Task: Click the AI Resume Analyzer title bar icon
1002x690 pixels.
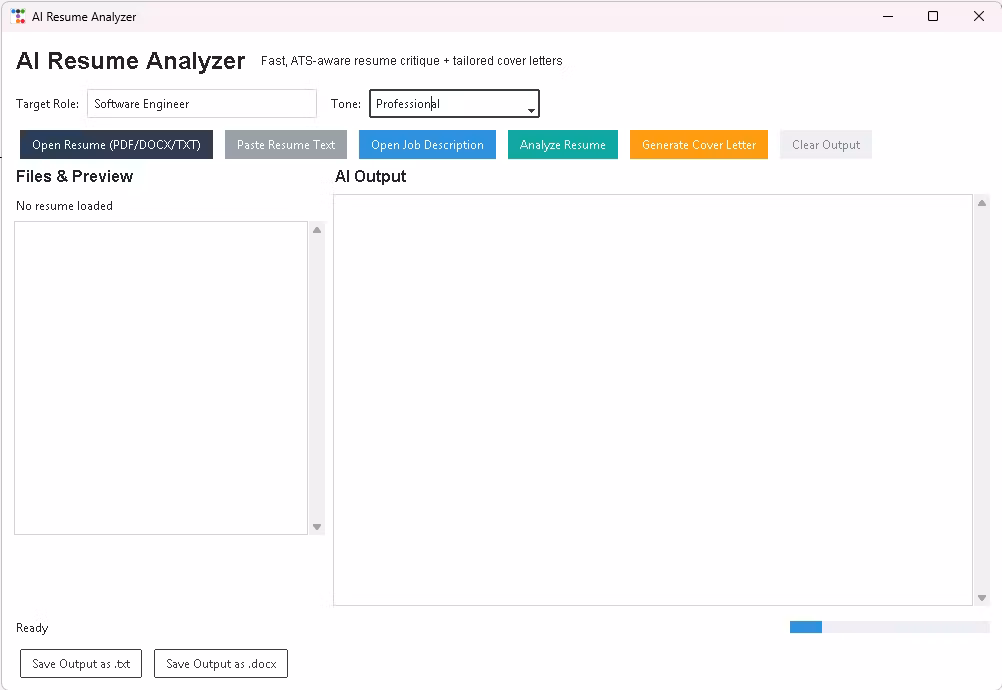Action: pos(18,16)
